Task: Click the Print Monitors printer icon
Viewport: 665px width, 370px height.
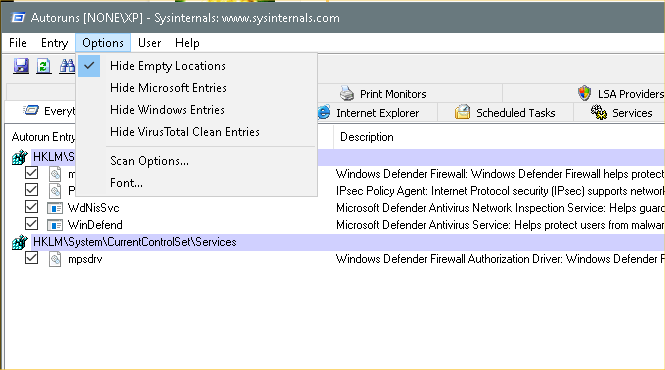Action: tap(347, 93)
